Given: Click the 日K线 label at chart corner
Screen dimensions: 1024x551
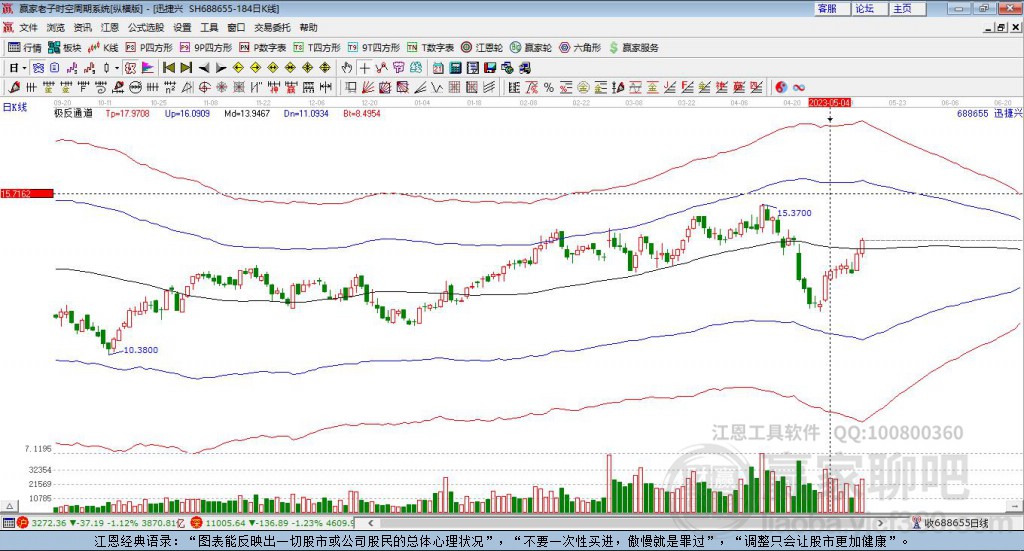Looking at the screenshot, I should [15, 107].
